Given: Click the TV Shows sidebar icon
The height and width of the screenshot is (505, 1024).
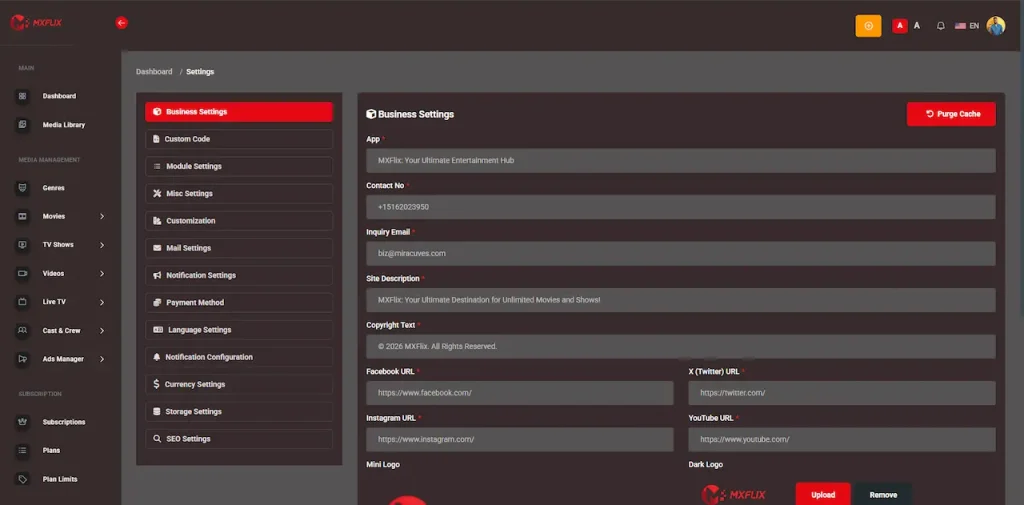Looking at the screenshot, I should (x=23, y=244).
